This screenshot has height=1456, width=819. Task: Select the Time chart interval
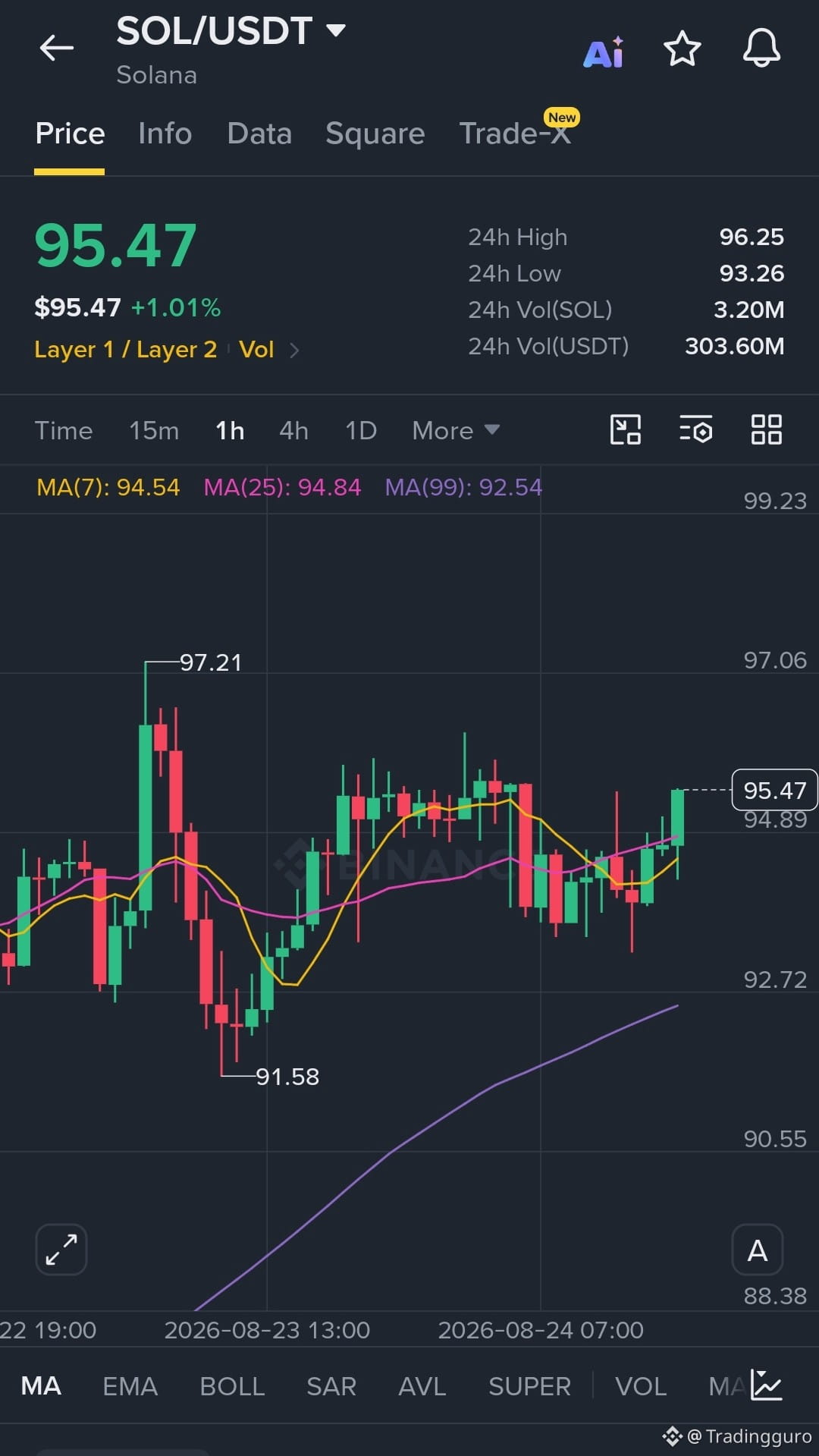[64, 430]
